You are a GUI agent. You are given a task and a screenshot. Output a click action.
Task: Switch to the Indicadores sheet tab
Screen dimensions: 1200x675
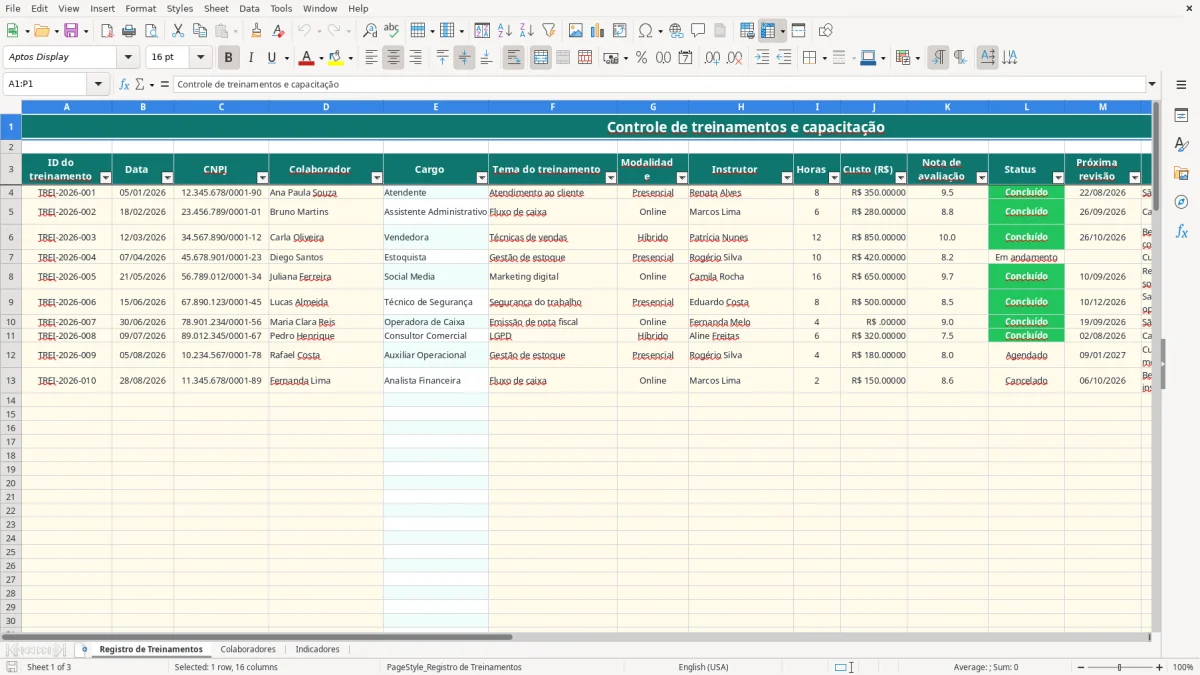pyautogui.click(x=317, y=650)
